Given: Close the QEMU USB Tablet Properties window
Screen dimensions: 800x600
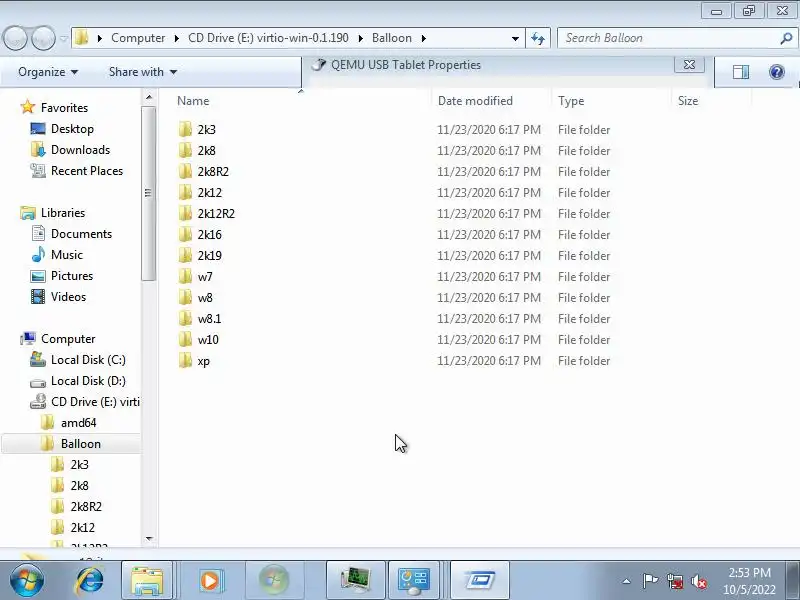Looking at the screenshot, I should tap(689, 64).
